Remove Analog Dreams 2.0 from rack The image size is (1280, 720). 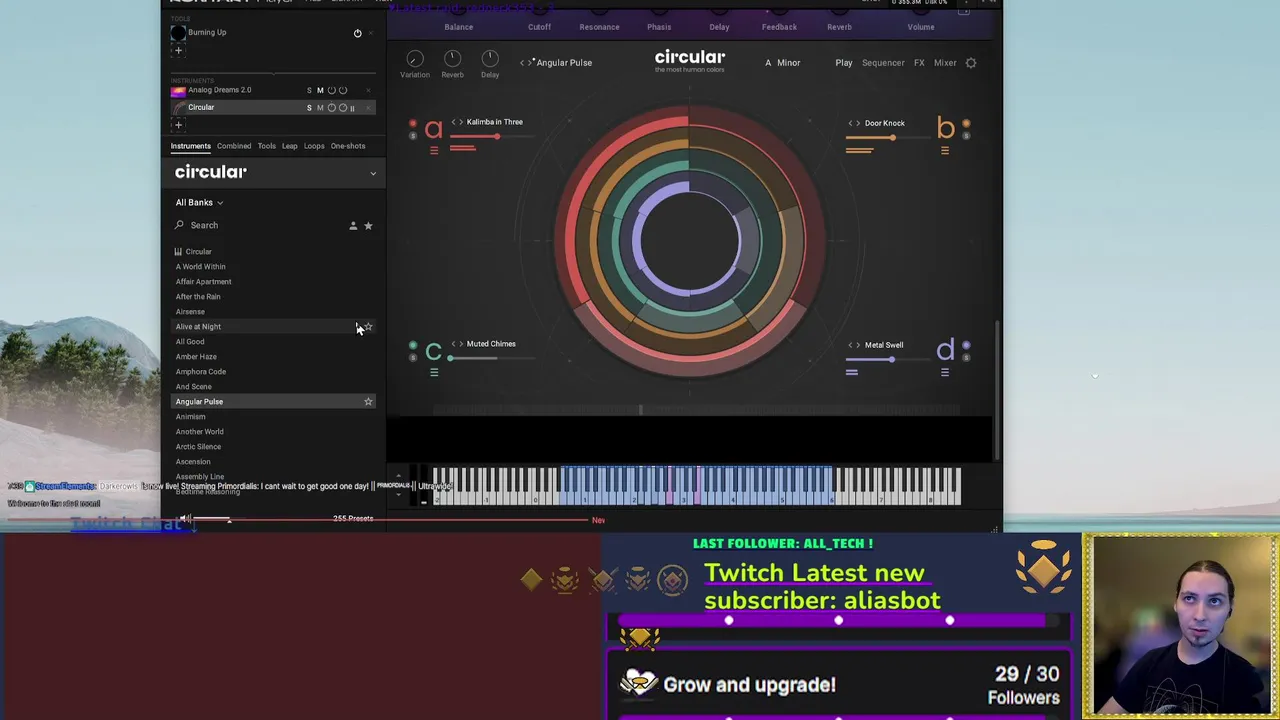(x=368, y=91)
